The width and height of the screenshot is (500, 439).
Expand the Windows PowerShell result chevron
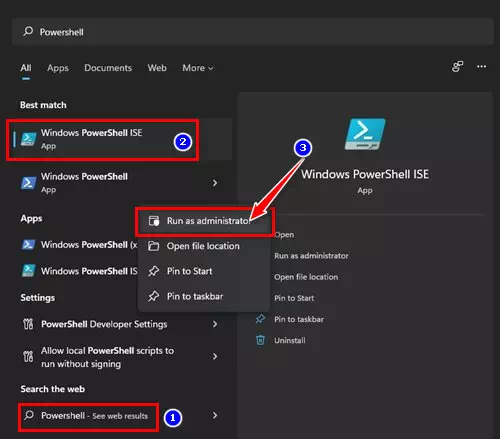[x=215, y=183]
